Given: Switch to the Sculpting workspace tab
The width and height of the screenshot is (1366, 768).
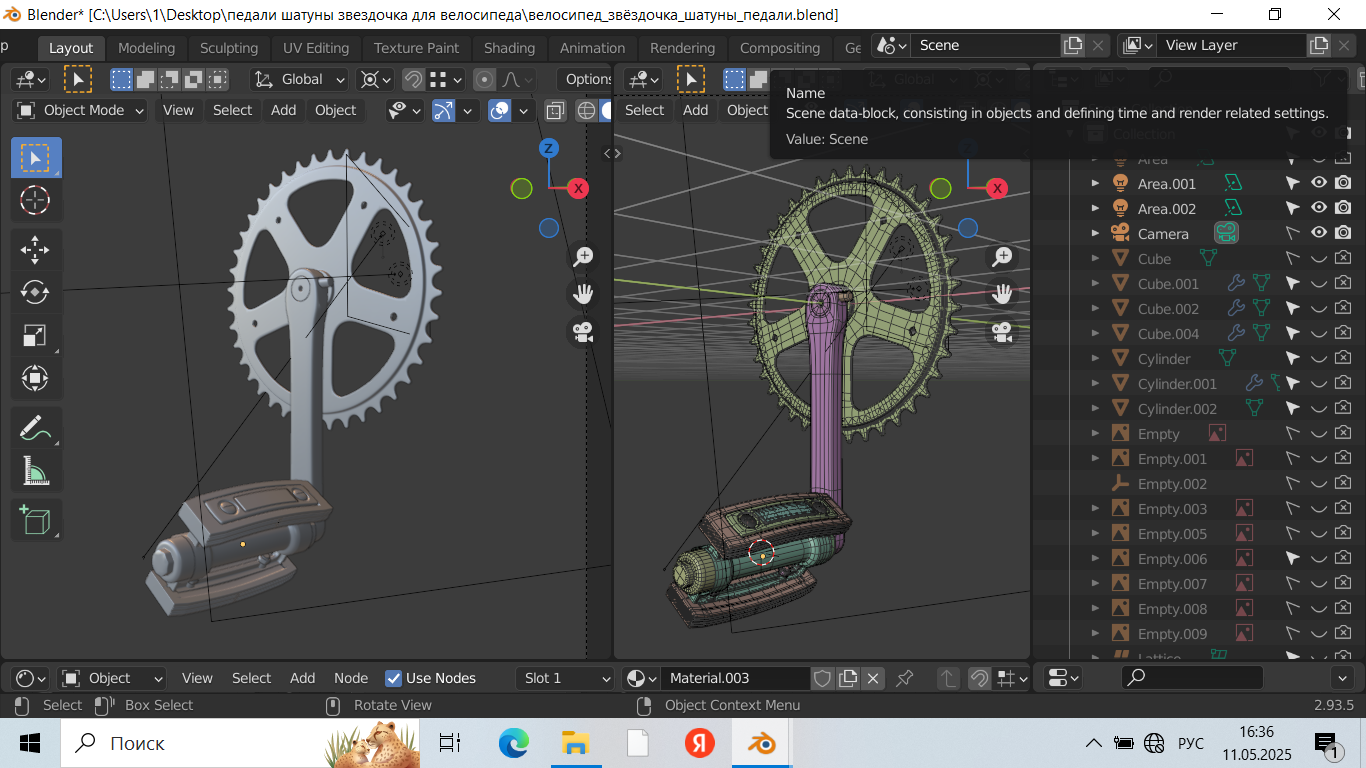Looking at the screenshot, I should tap(228, 48).
